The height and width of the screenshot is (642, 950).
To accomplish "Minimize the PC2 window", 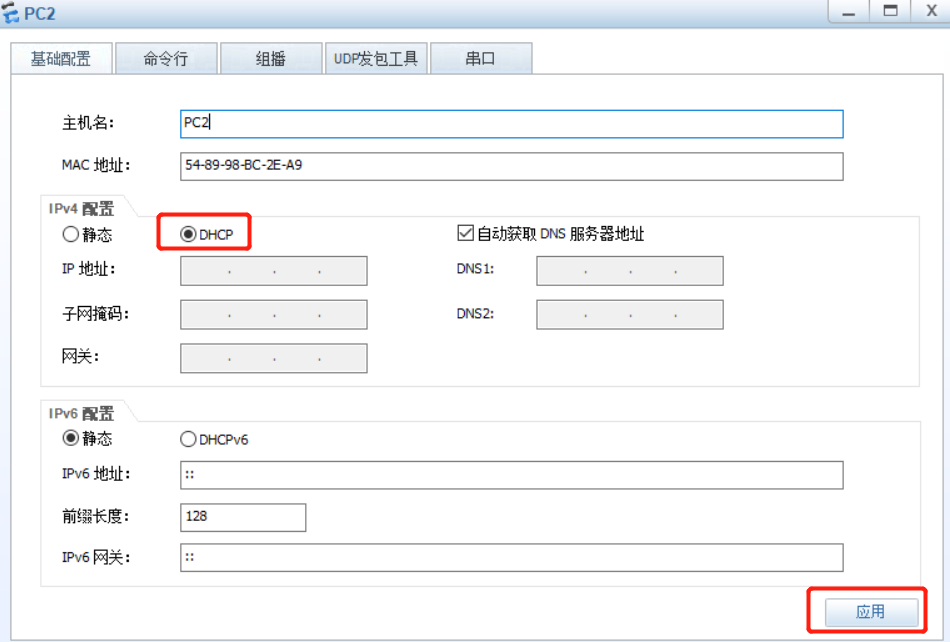I will (849, 12).
